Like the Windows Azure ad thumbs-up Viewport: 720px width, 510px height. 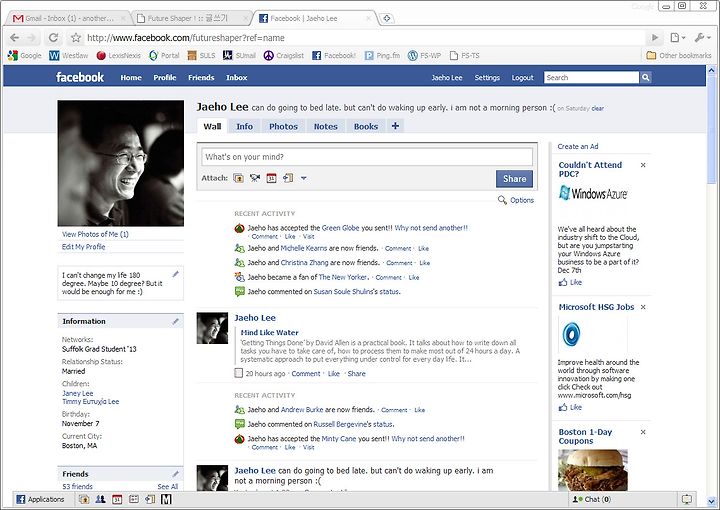[570, 282]
